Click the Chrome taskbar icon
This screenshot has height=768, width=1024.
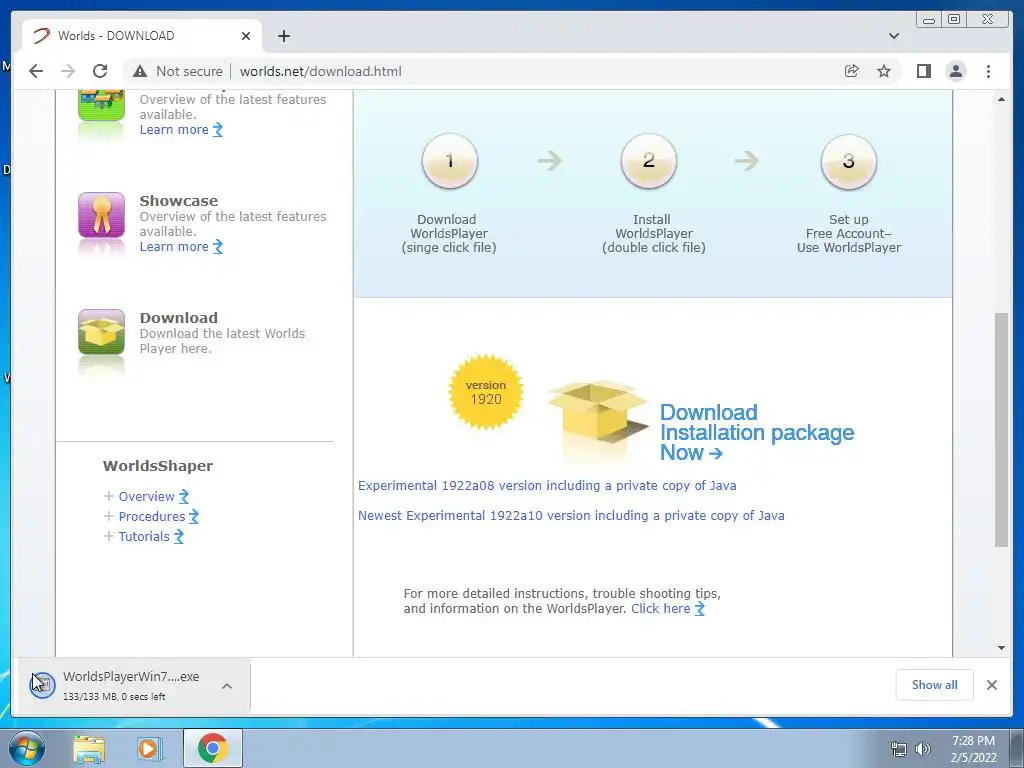212,748
